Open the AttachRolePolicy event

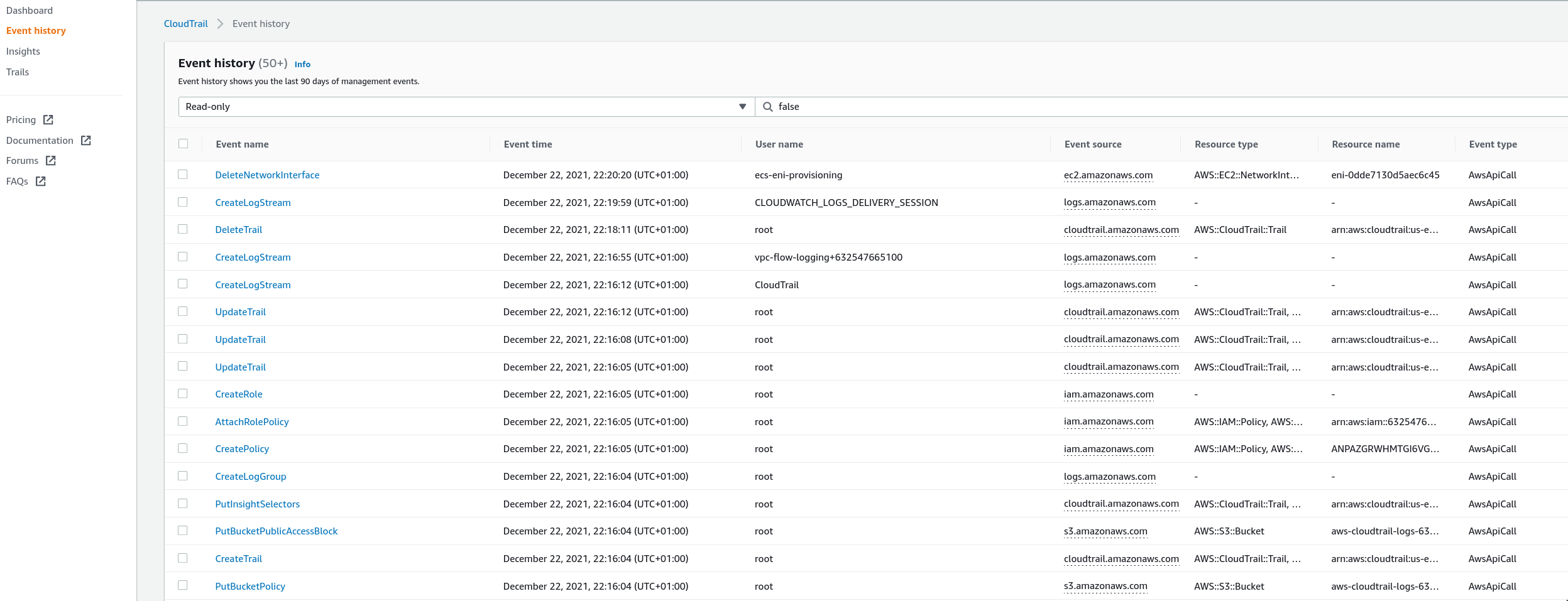(x=252, y=422)
